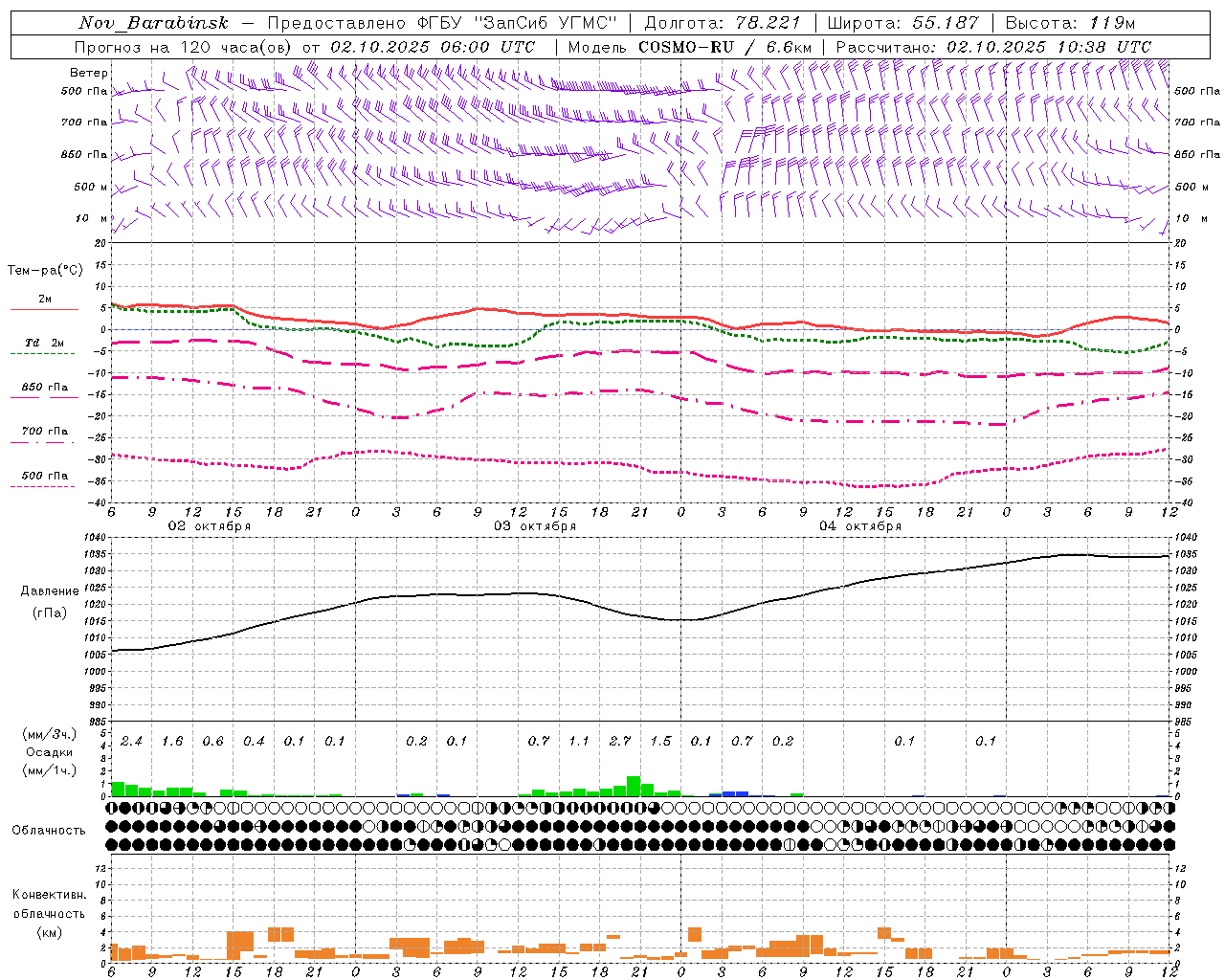The image size is (1225, 980).
Task: Click the 'Давление' pressure panel label
Action: (50, 591)
